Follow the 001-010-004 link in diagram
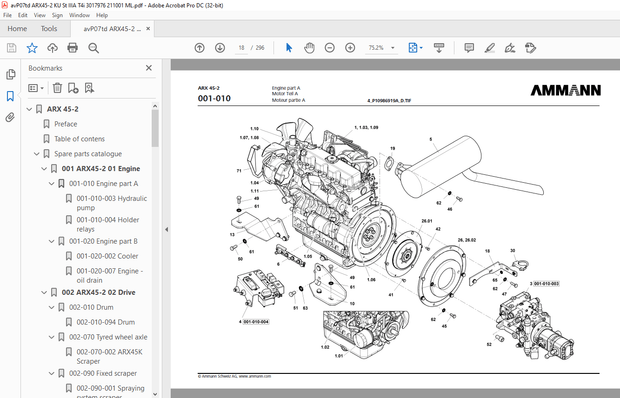This screenshot has height=398, width=620. pos(256,322)
